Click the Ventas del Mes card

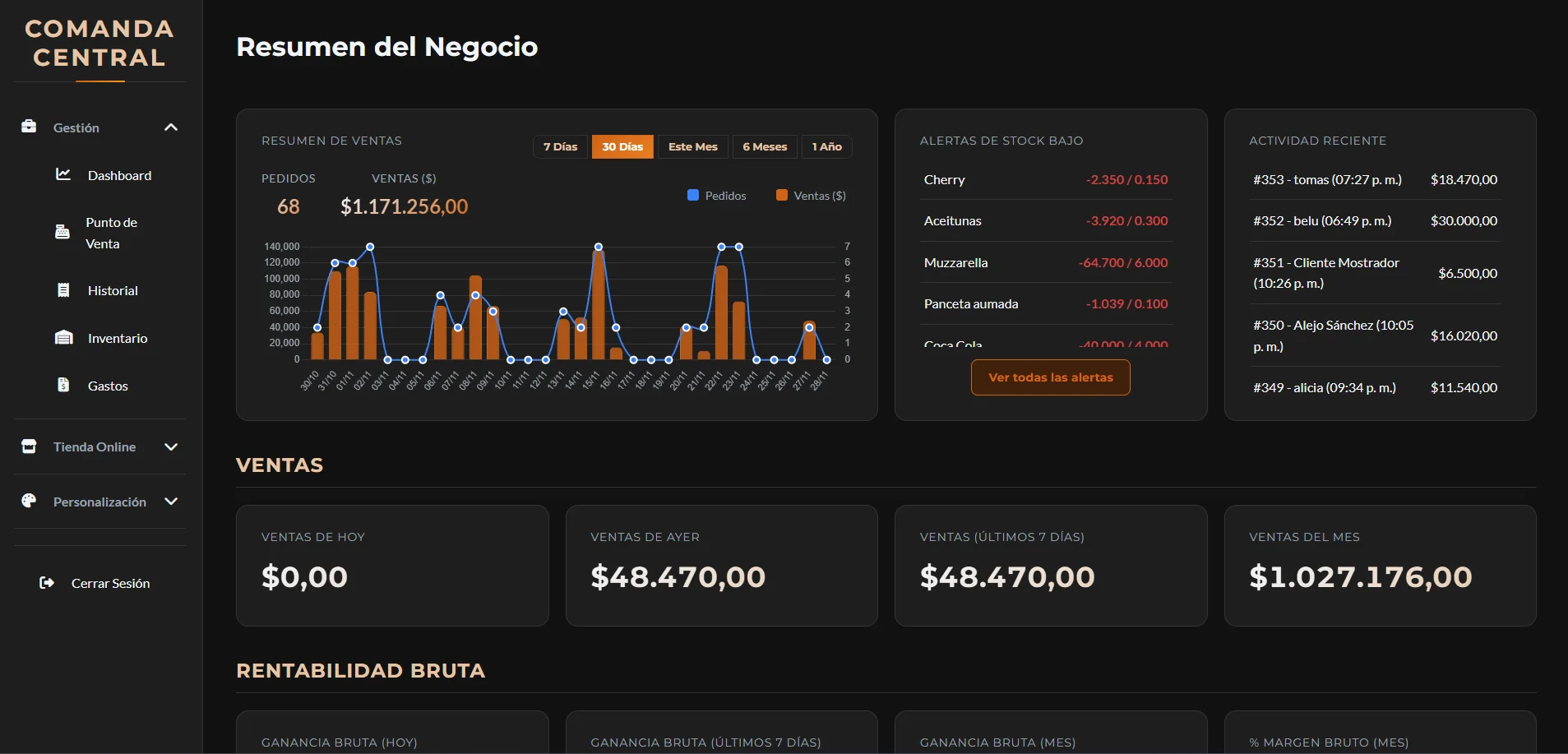point(1381,566)
